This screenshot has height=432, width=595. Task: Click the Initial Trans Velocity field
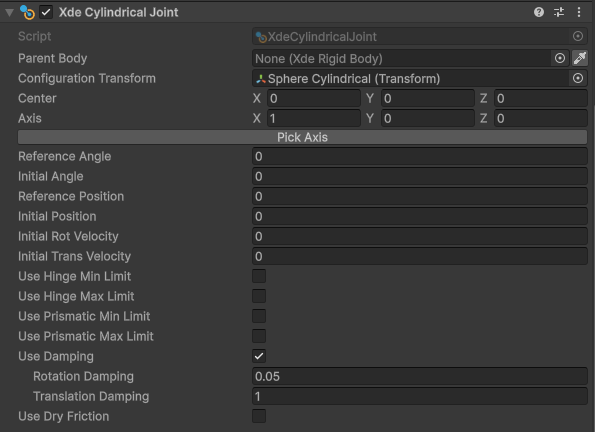[x=420, y=256]
